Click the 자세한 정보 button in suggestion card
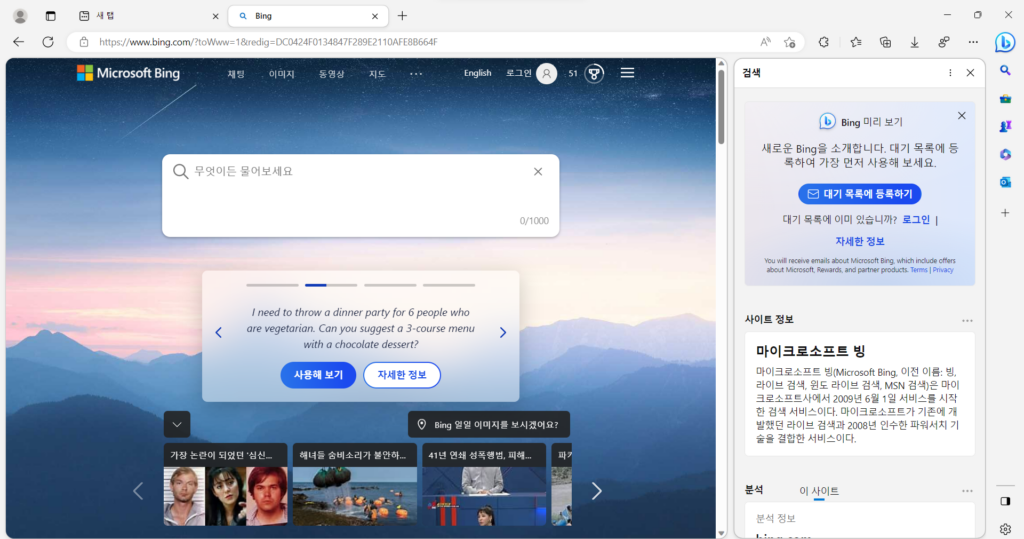This screenshot has width=1024, height=539. click(402, 375)
